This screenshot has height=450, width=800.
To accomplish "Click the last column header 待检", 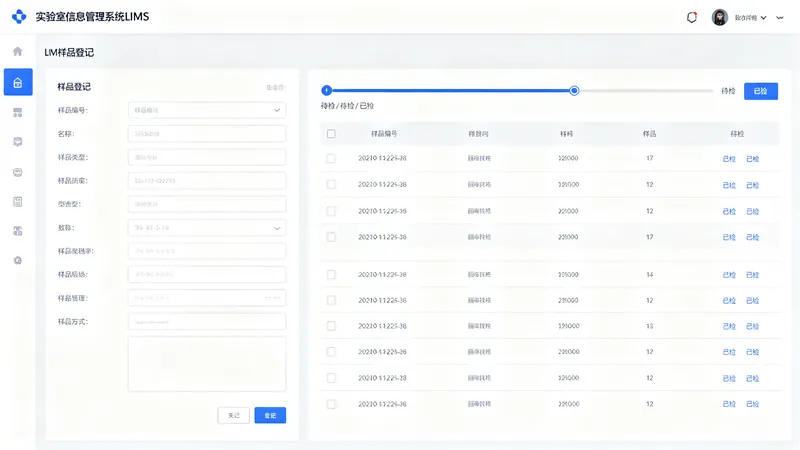I will 737,134.
